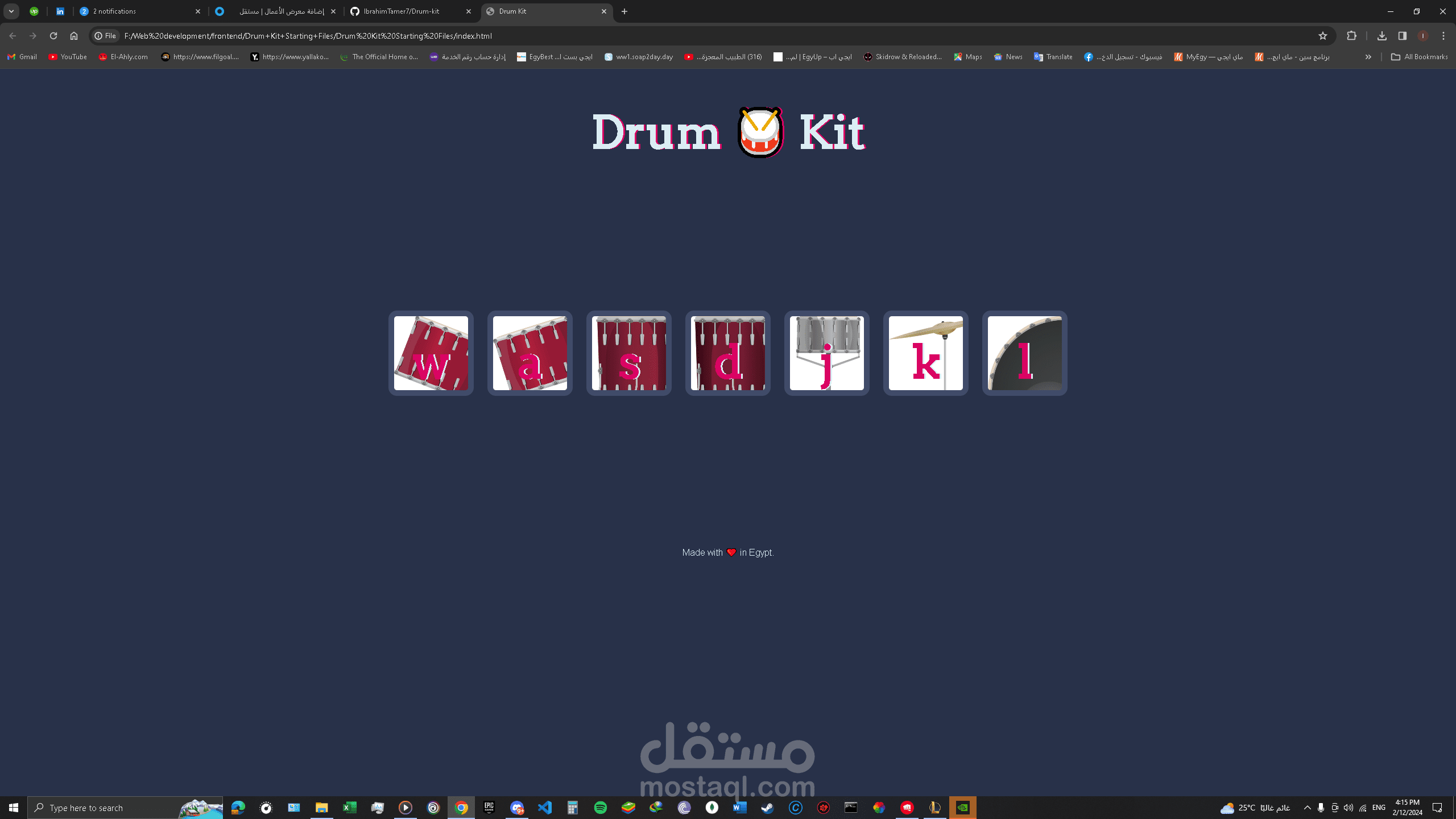Switch input language using the ENG indicator

1379,807
